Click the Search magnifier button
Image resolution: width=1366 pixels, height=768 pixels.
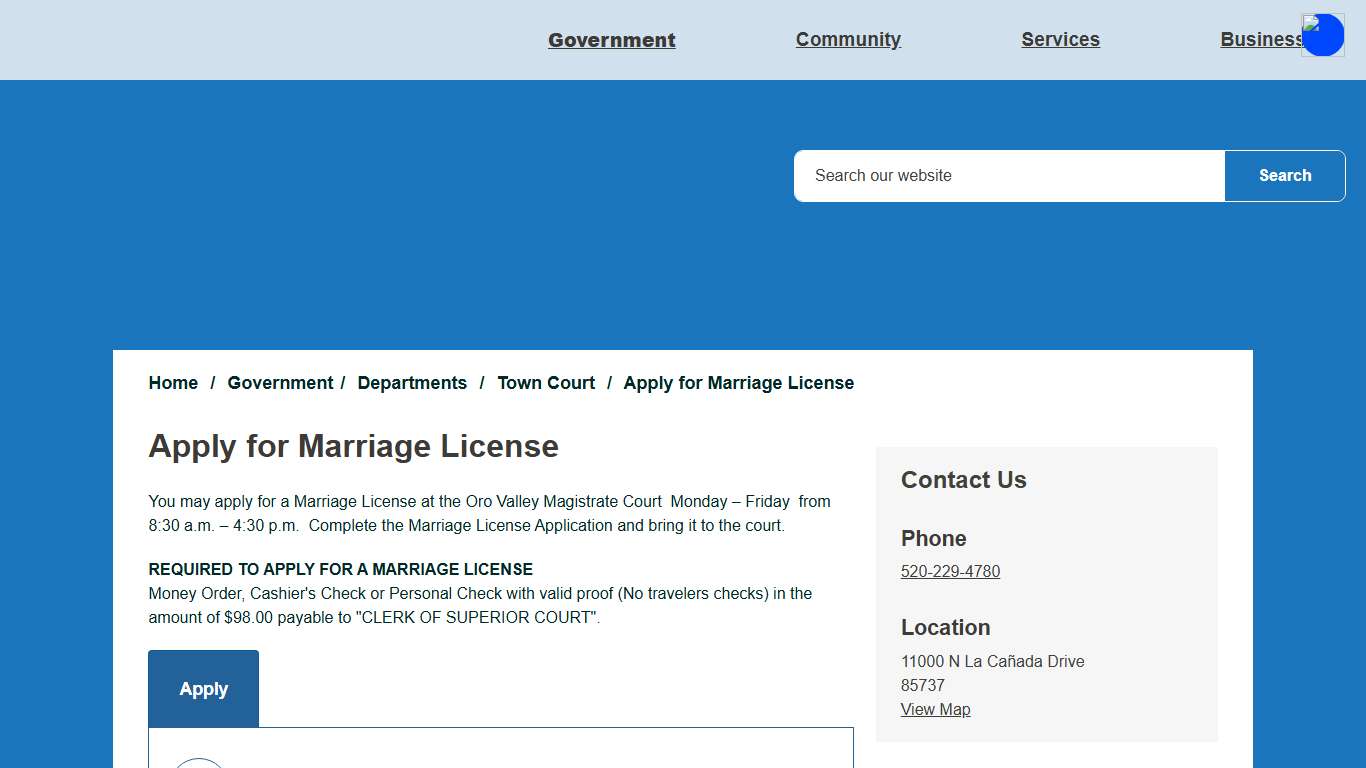(1284, 175)
